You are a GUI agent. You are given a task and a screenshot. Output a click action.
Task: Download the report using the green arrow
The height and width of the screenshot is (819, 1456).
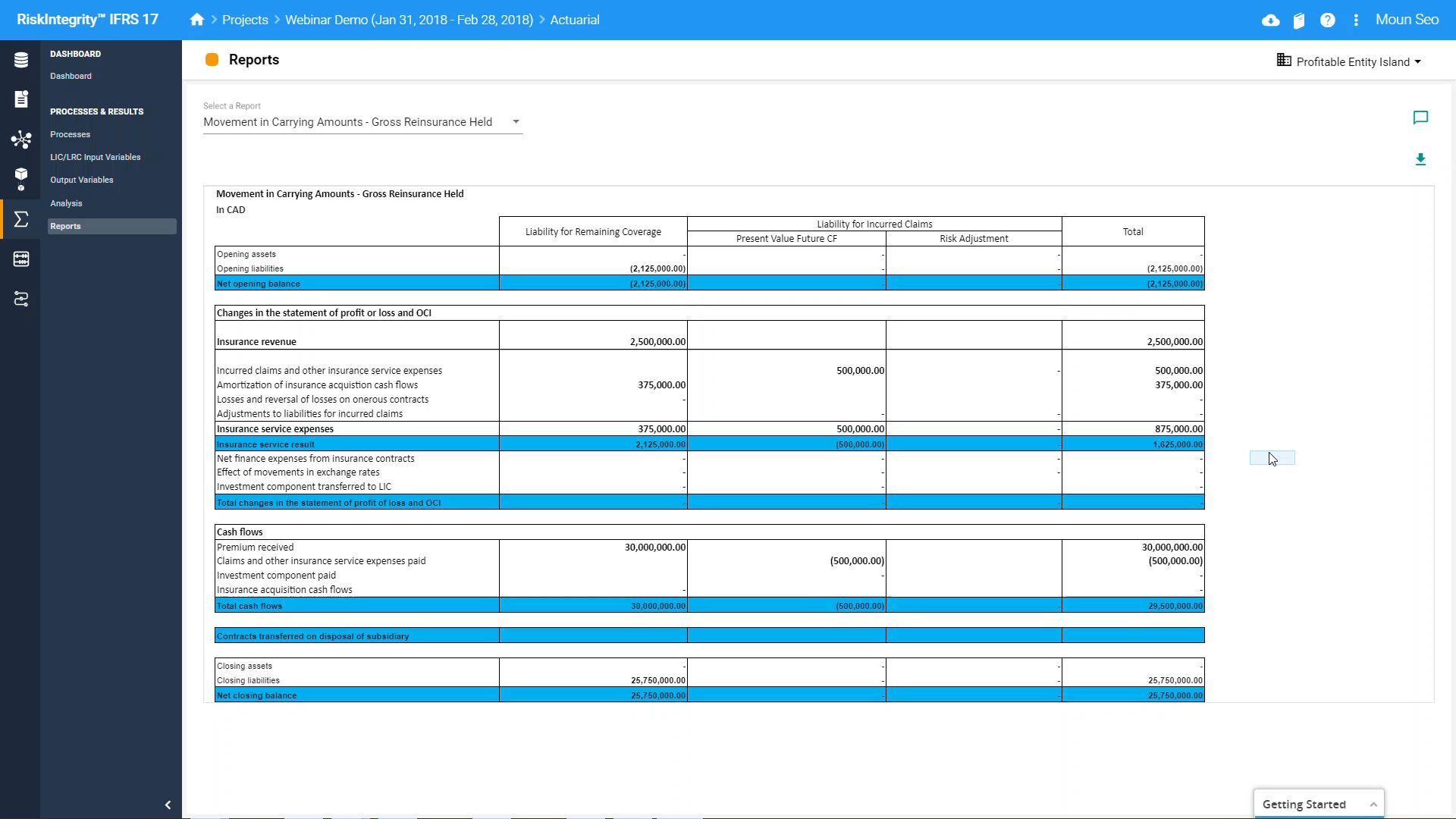coord(1420,159)
